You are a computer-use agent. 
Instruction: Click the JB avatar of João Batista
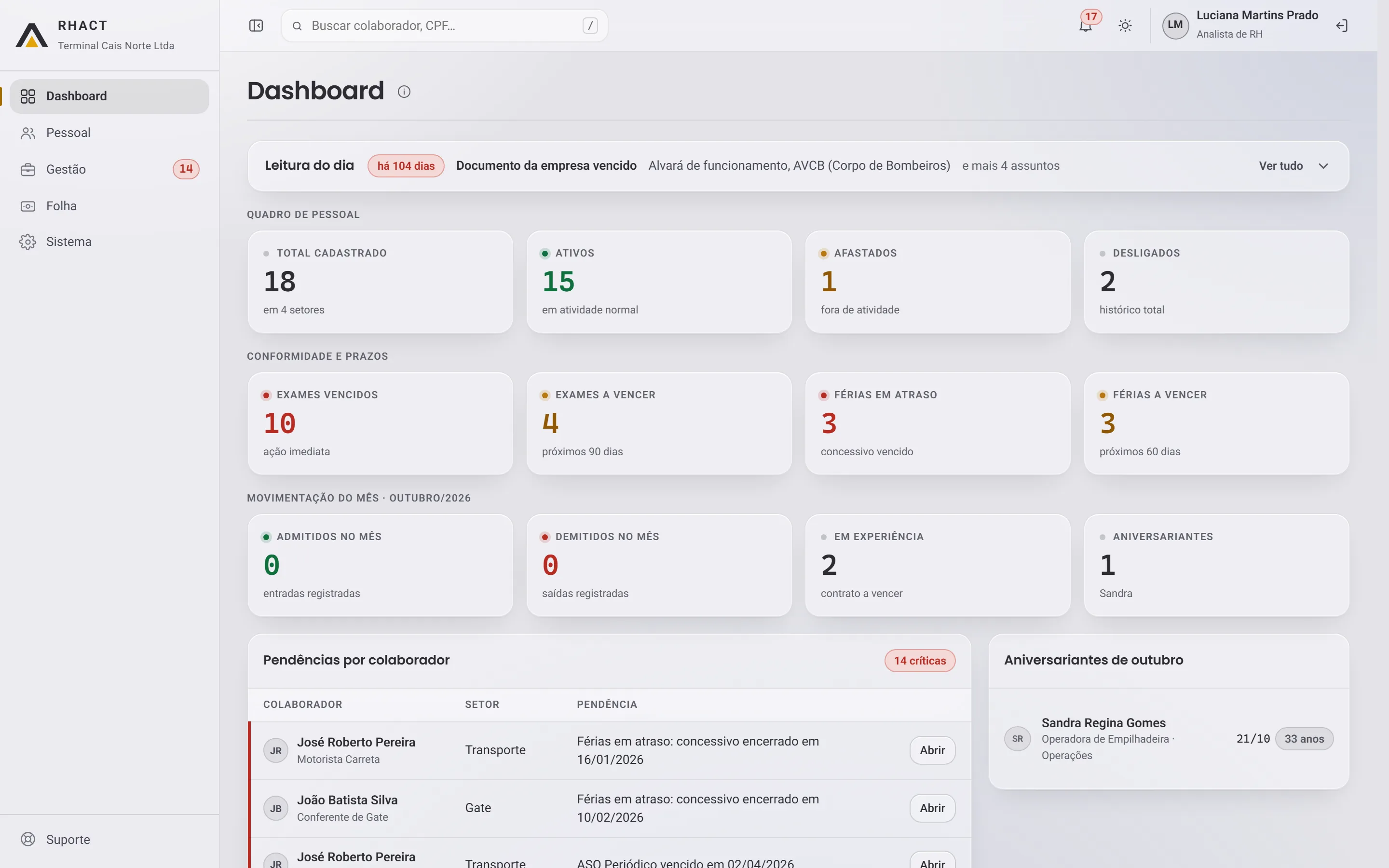point(275,808)
